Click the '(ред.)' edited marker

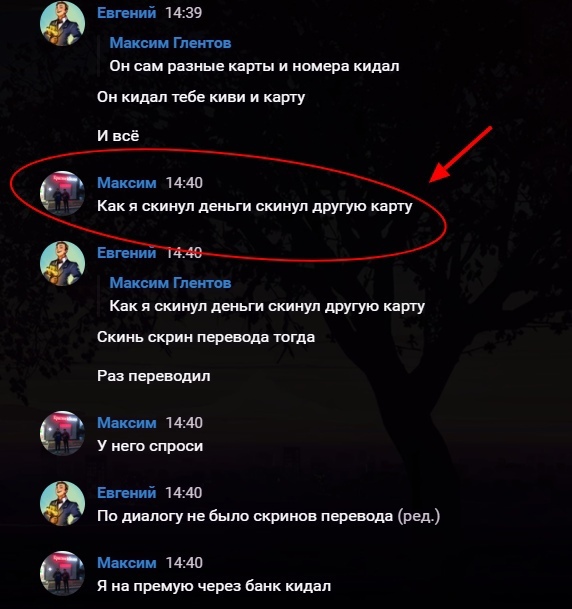(x=419, y=516)
